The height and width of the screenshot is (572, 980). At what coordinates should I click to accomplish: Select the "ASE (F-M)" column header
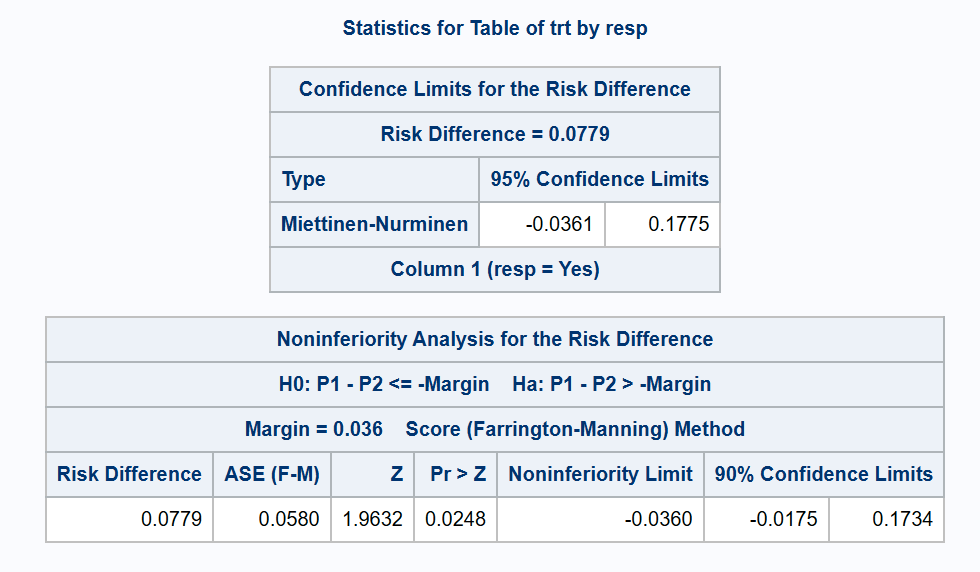pyautogui.click(x=272, y=474)
